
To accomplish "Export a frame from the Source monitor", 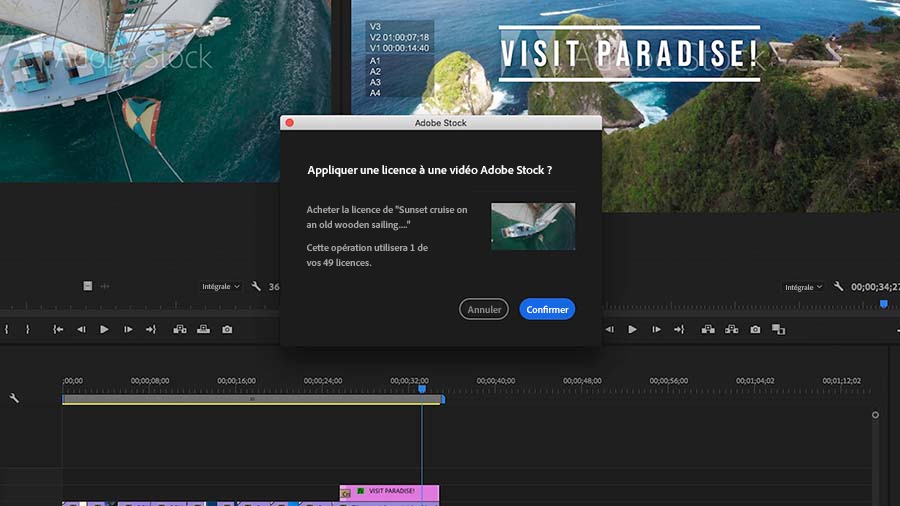I will click(227, 329).
